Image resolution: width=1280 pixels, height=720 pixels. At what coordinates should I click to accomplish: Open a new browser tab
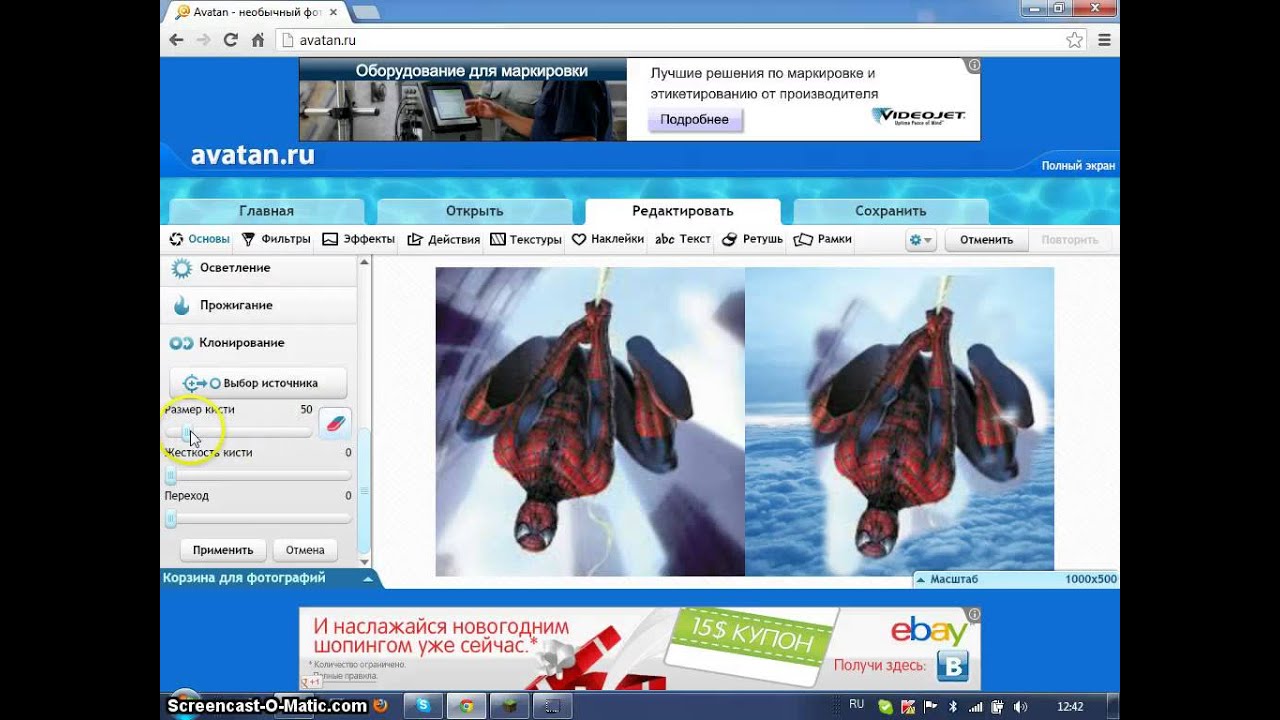[365, 12]
